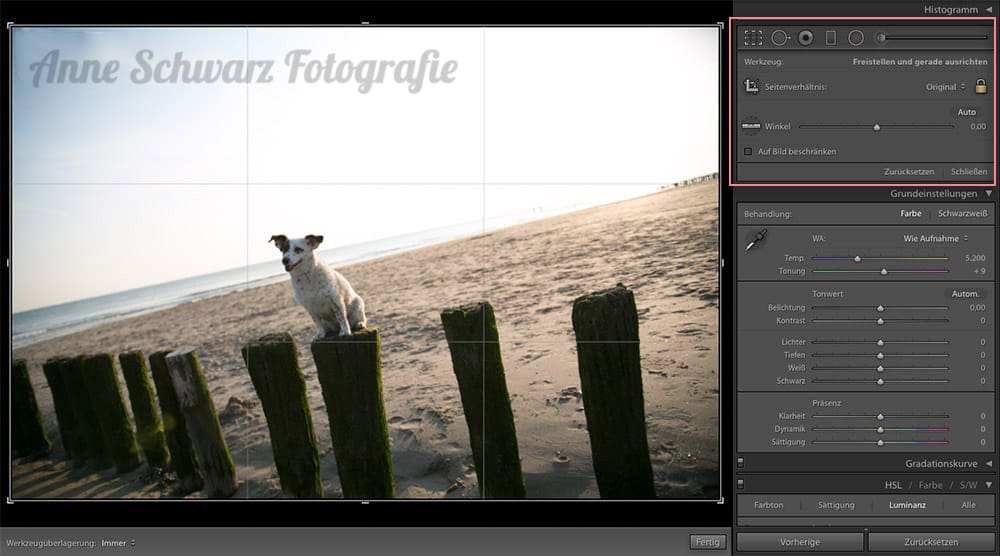The image size is (1000, 556).
Task: Select Farbe mode in HSL panel header
Action: coord(930,485)
